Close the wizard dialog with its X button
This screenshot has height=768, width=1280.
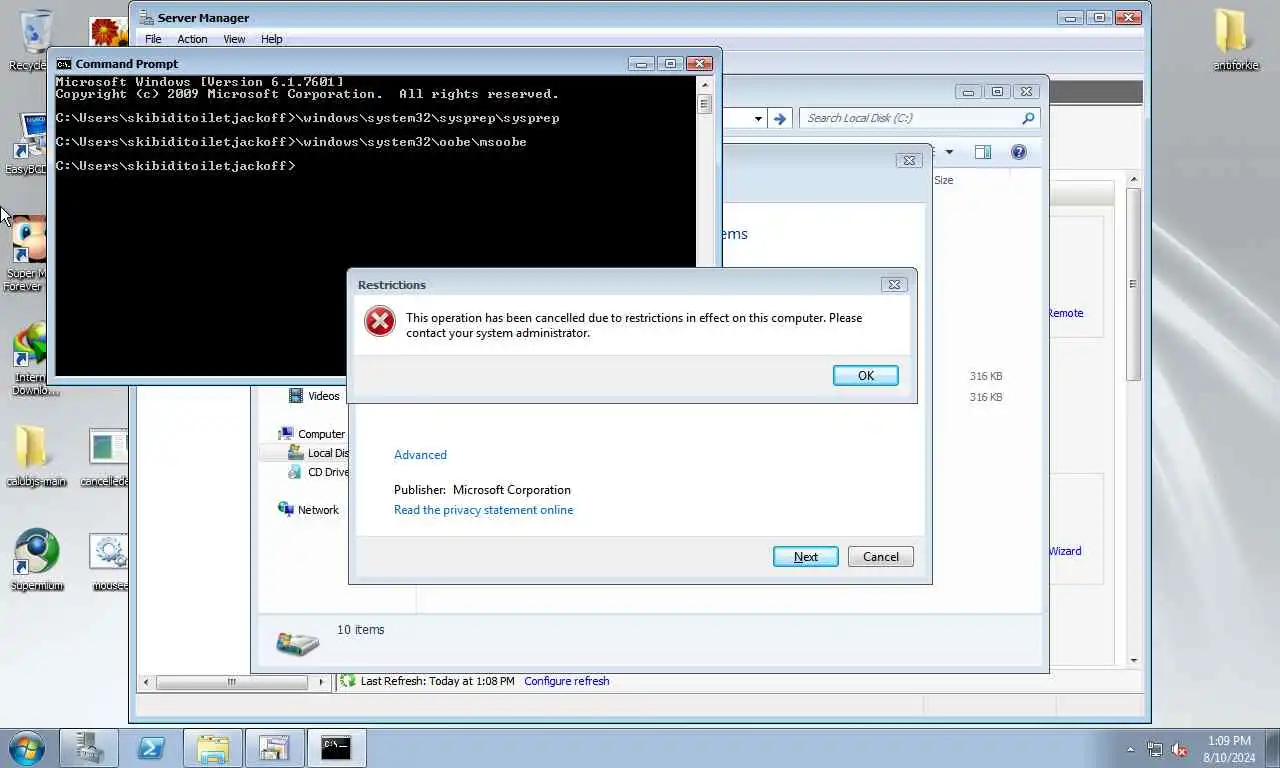[908, 160]
